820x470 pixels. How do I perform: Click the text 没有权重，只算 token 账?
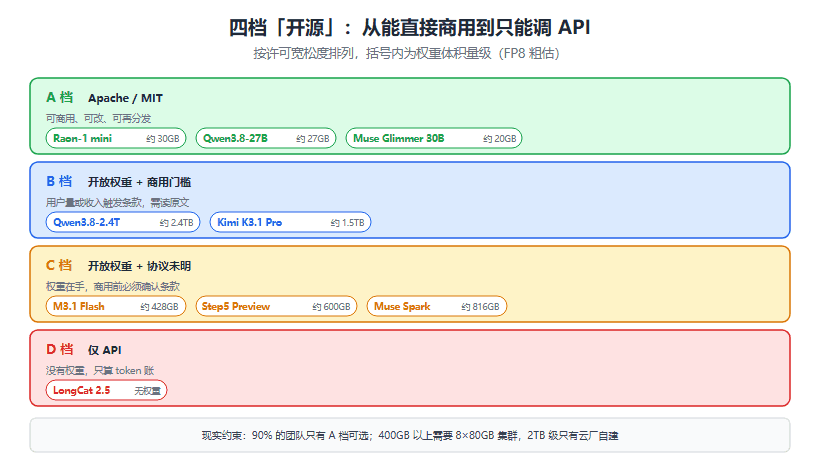[100, 371]
